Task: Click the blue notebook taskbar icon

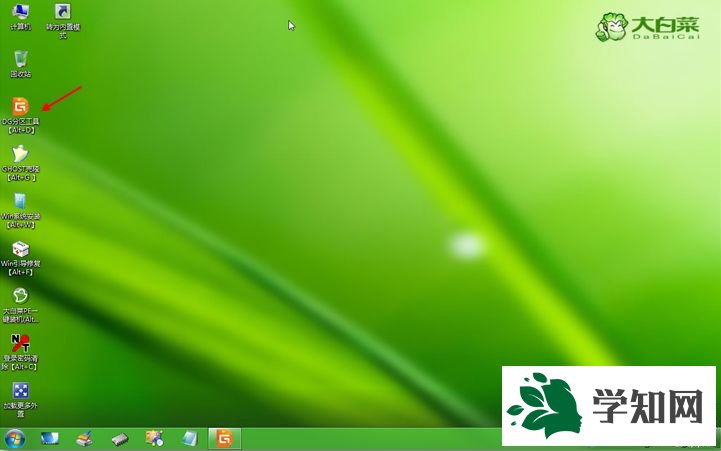Action: (x=189, y=439)
